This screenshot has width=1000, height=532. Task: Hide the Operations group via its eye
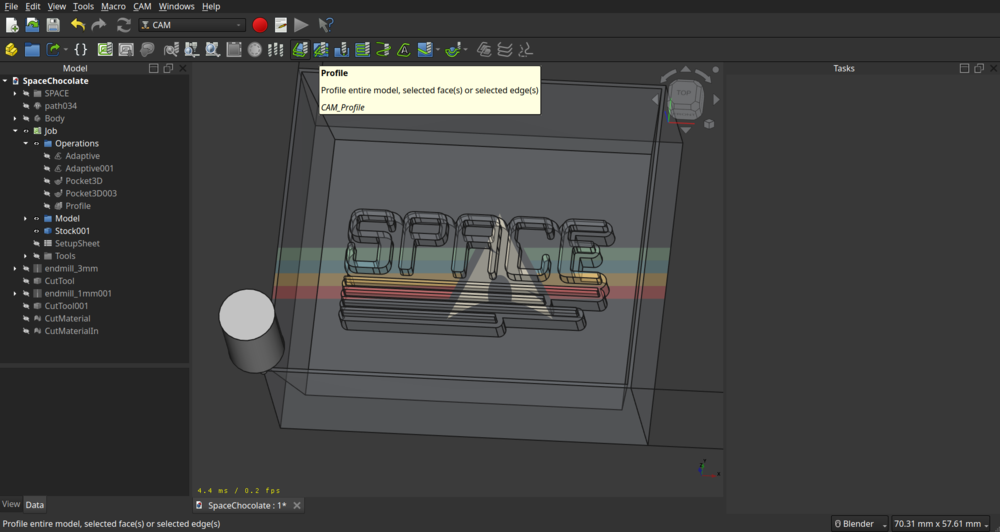(x=36, y=144)
